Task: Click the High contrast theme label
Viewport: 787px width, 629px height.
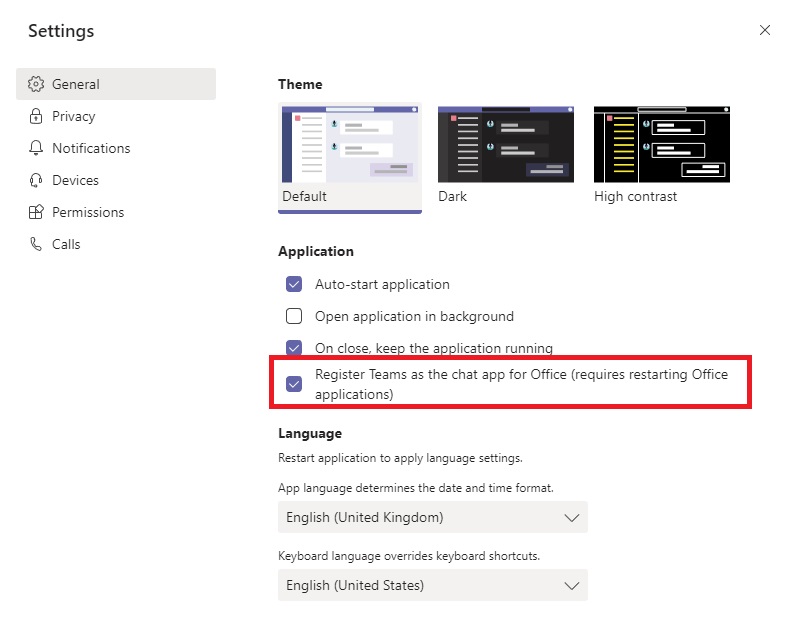Action: 635,196
